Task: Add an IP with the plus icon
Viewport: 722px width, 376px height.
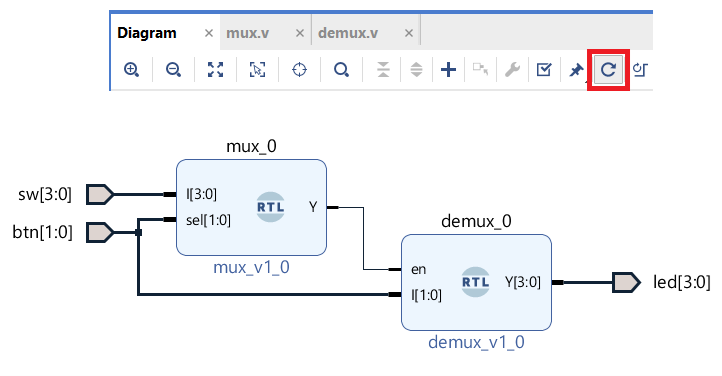Action: click(x=448, y=69)
